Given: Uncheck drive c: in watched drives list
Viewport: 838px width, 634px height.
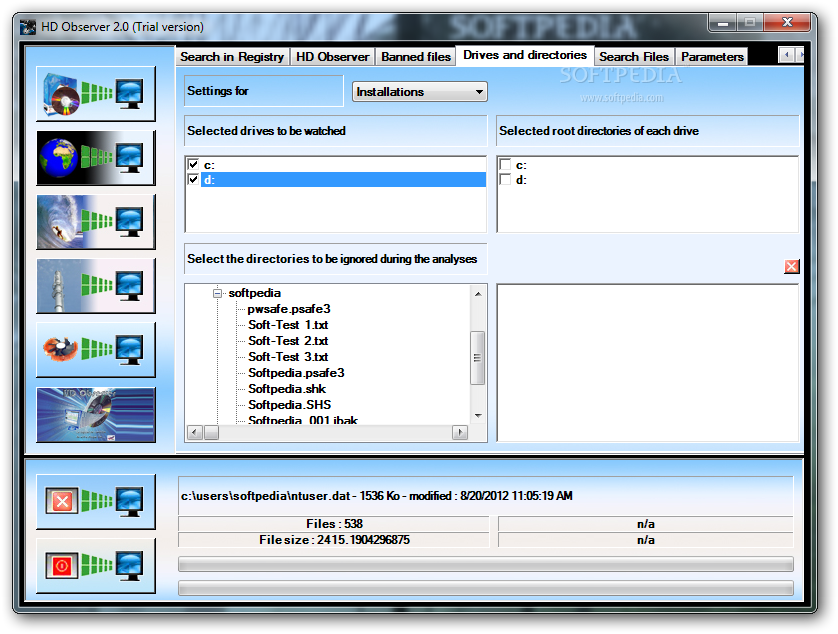Looking at the screenshot, I should pos(193,165).
